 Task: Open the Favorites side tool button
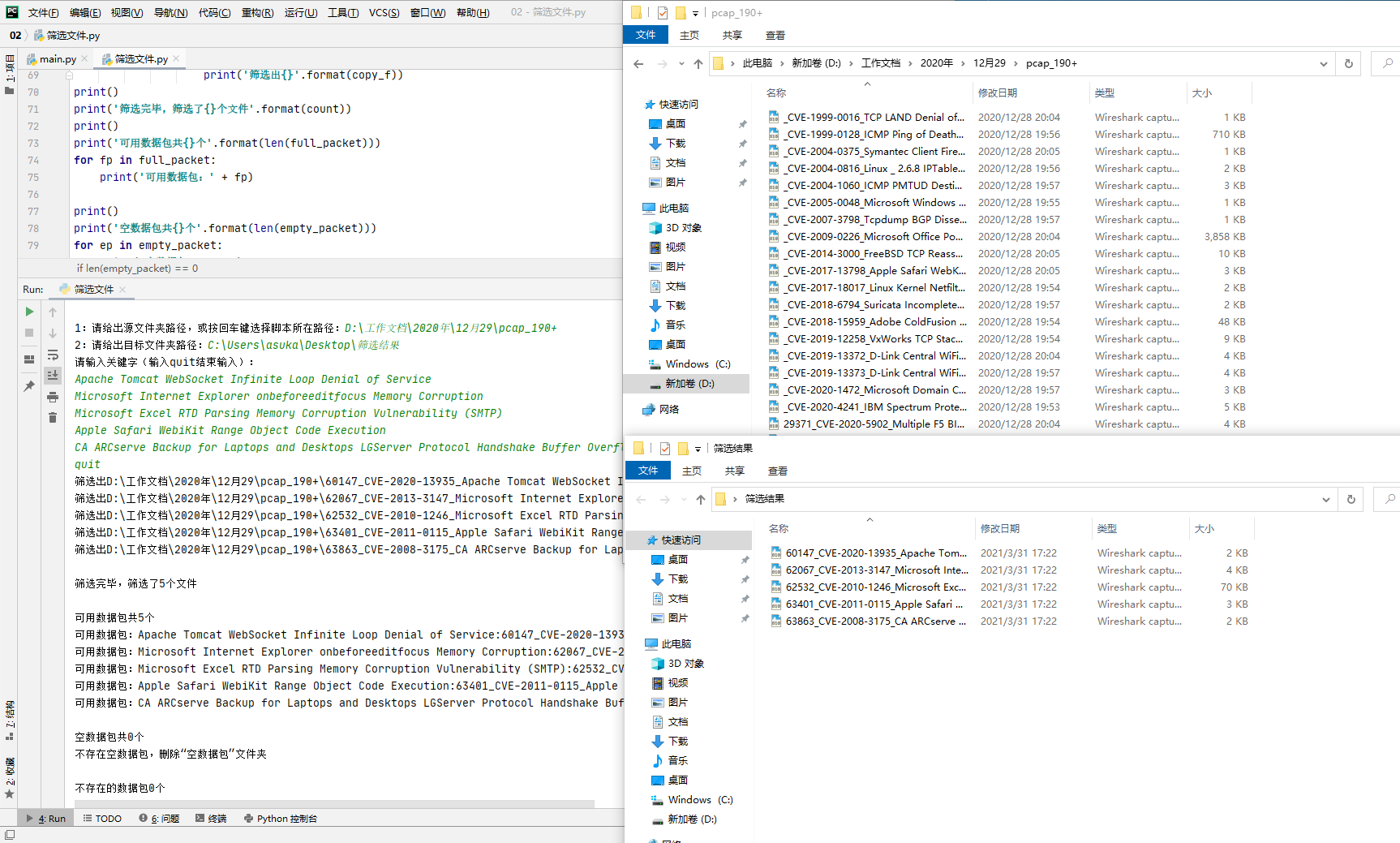click(x=10, y=777)
